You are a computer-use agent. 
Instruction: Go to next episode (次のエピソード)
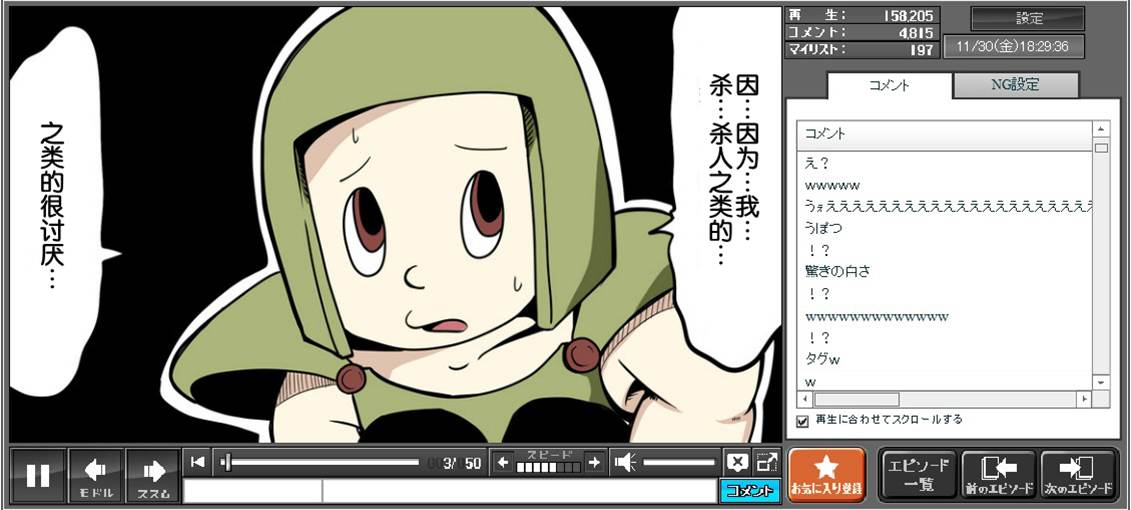[x=1078, y=475]
